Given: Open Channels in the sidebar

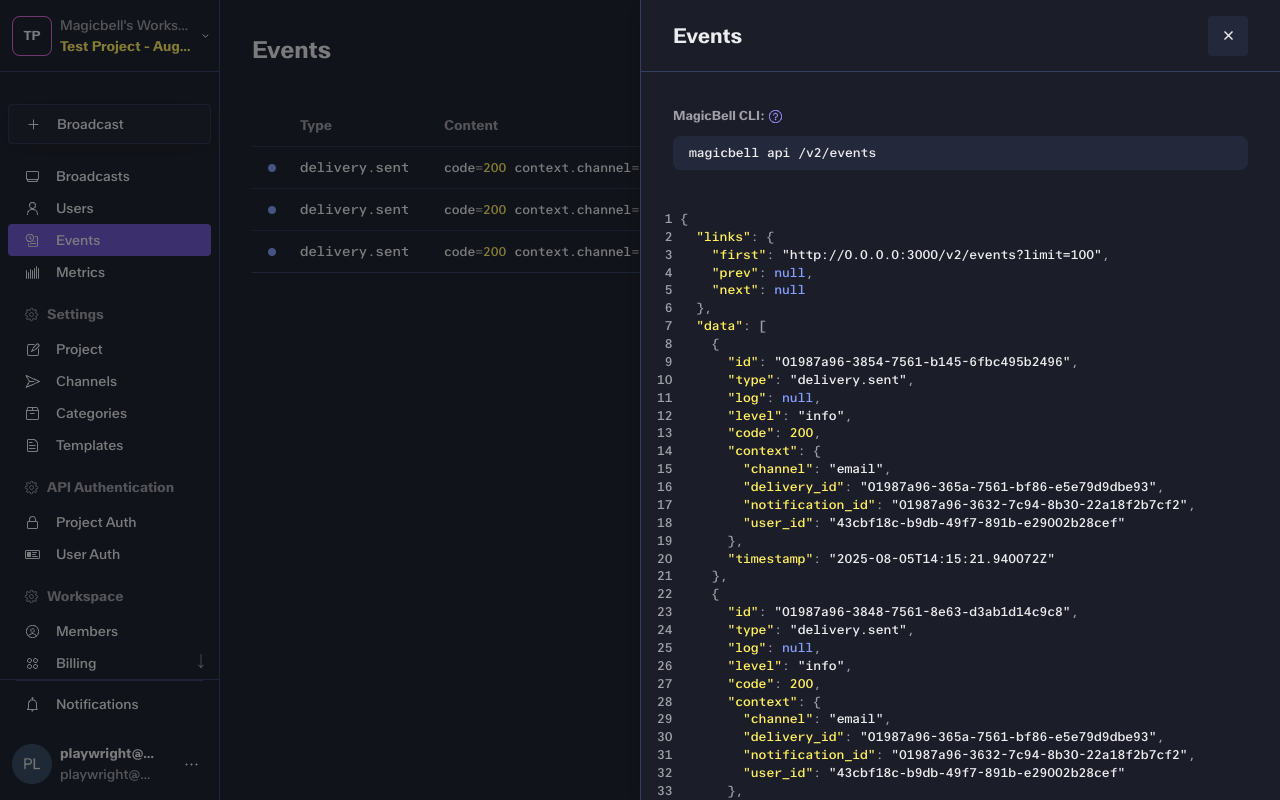Looking at the screenshot, I should click(x=110, y=381).
